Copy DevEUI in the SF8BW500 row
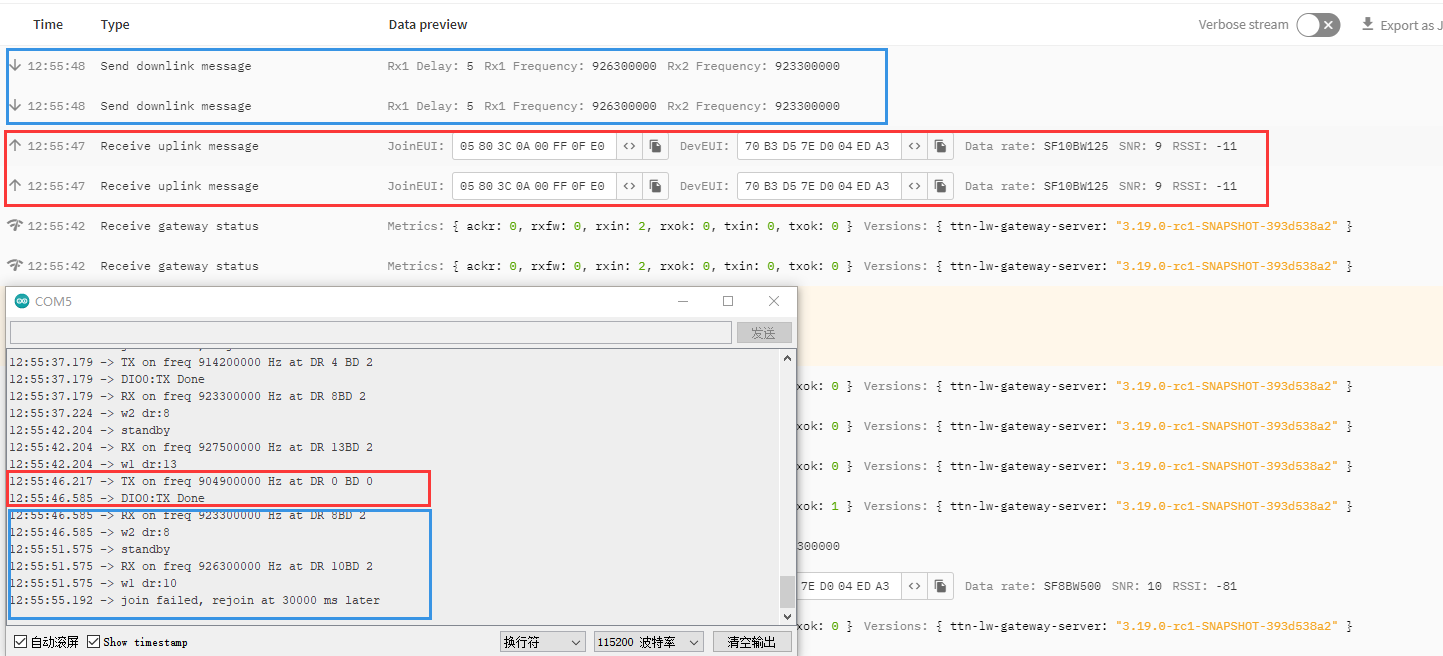This screenshot has height=656, width=1443. click(x=940, y=586)
